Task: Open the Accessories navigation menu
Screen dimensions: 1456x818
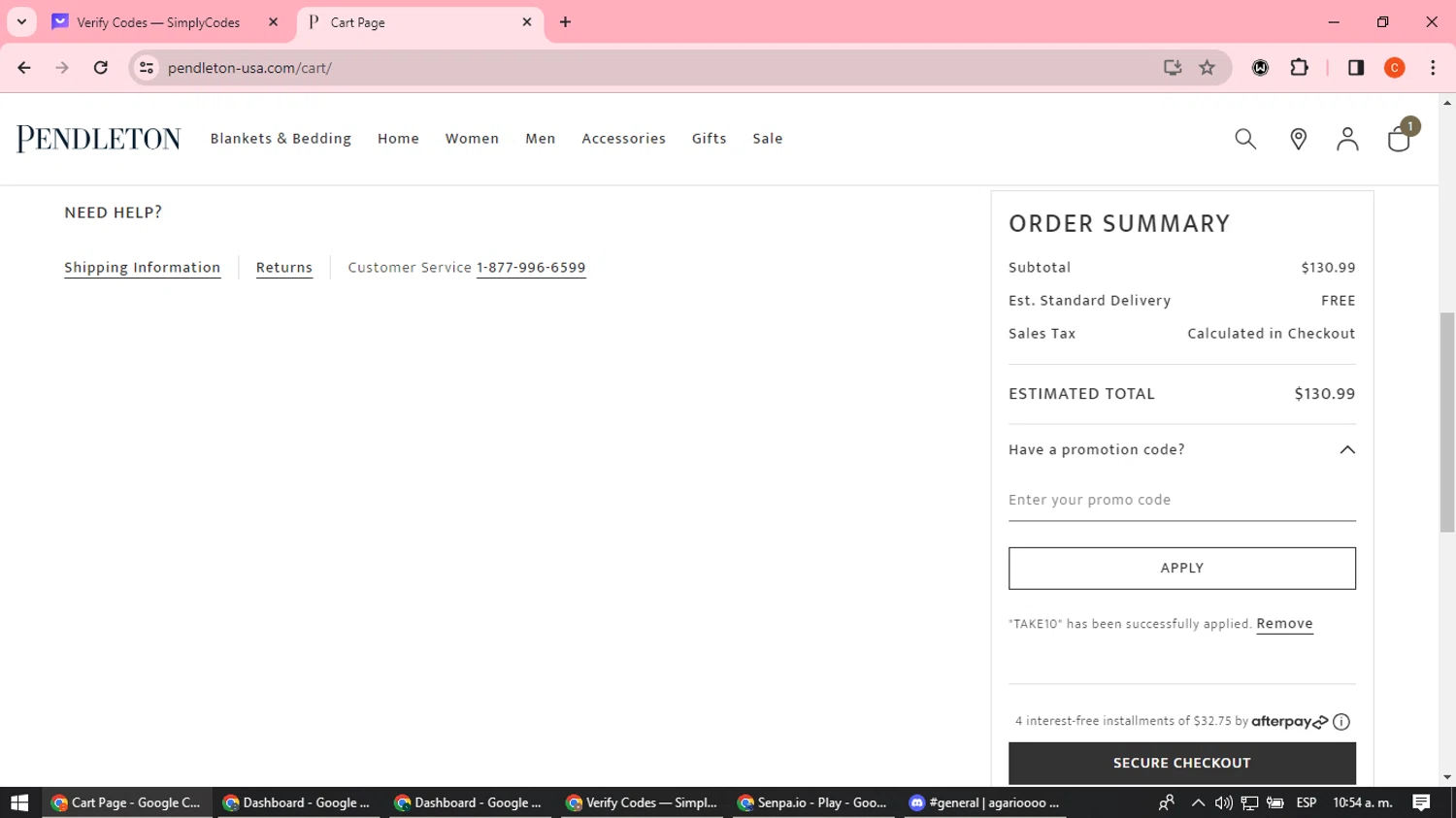Action: [x=623, y=139]
